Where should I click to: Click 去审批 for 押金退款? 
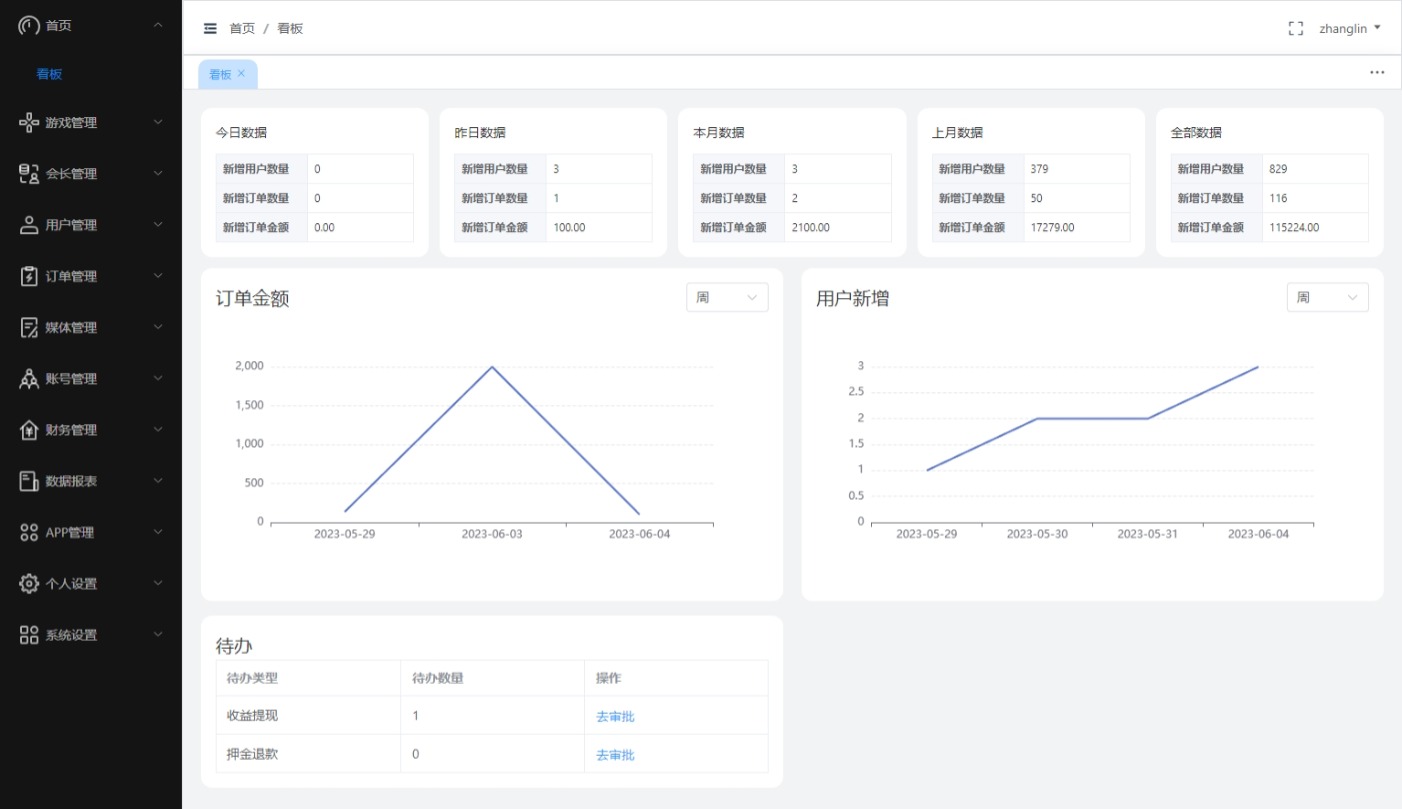point(615,755)
